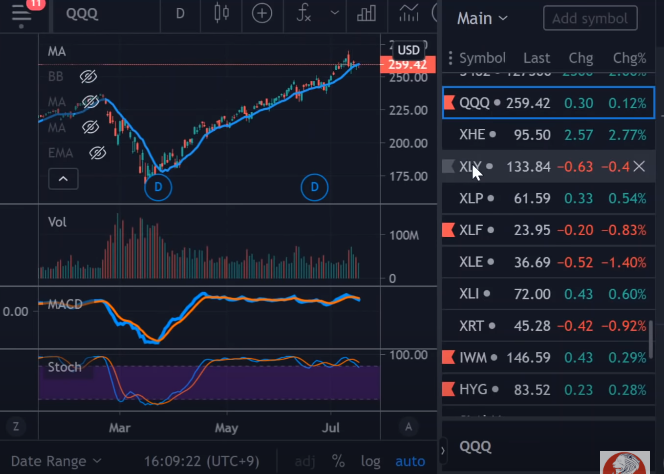Select the XLF watchlist row
Screen dimensions: 664x474
pyautogui.click(x=548, y=230)
